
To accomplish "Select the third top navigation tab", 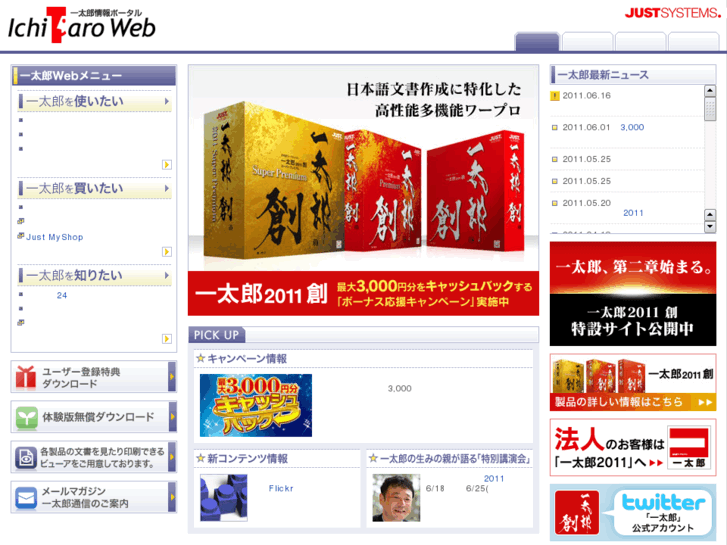I will [641, 42].
